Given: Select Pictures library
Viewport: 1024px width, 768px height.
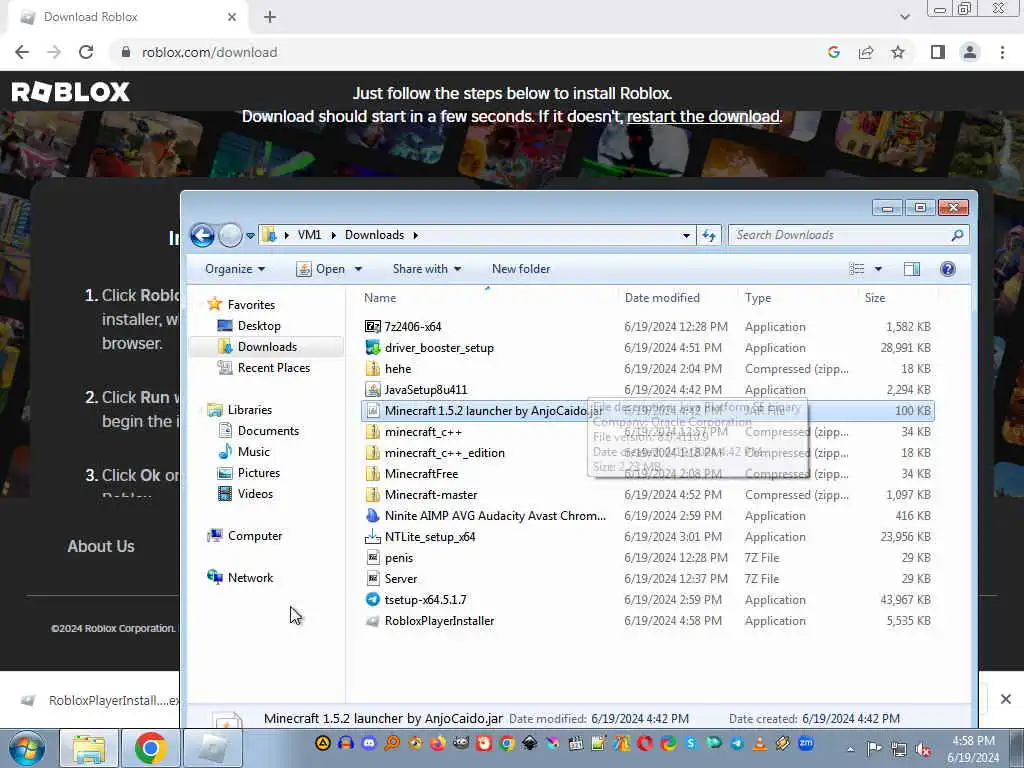Looking at the screenshot, I should pos(259,473).
